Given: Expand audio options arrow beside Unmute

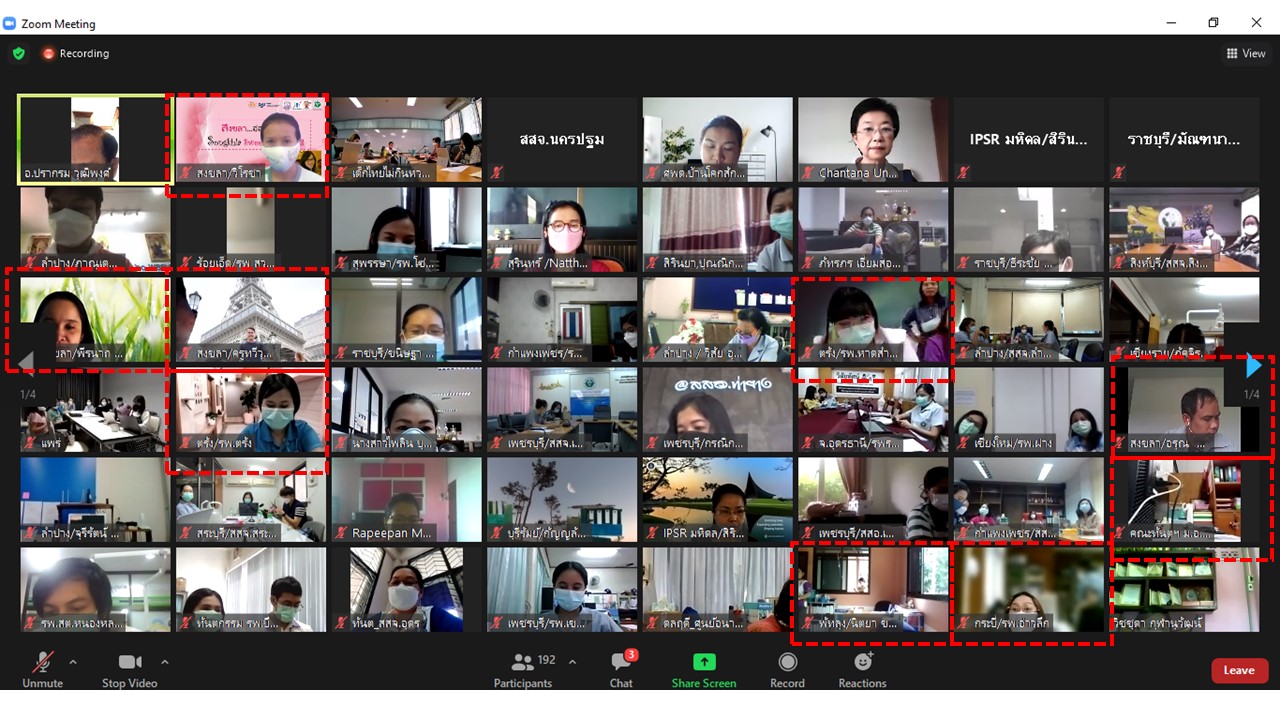Looking at the screenshot, I should [x=72, y=662].
